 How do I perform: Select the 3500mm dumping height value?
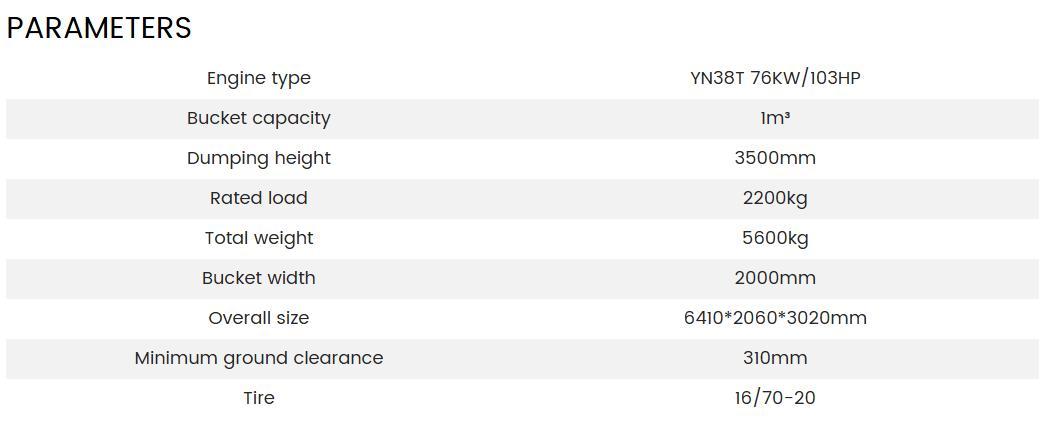[x=775, y=158]
